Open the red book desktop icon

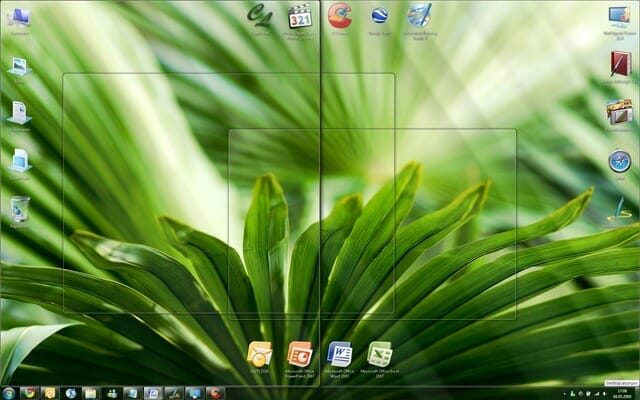tap(619, 64)
